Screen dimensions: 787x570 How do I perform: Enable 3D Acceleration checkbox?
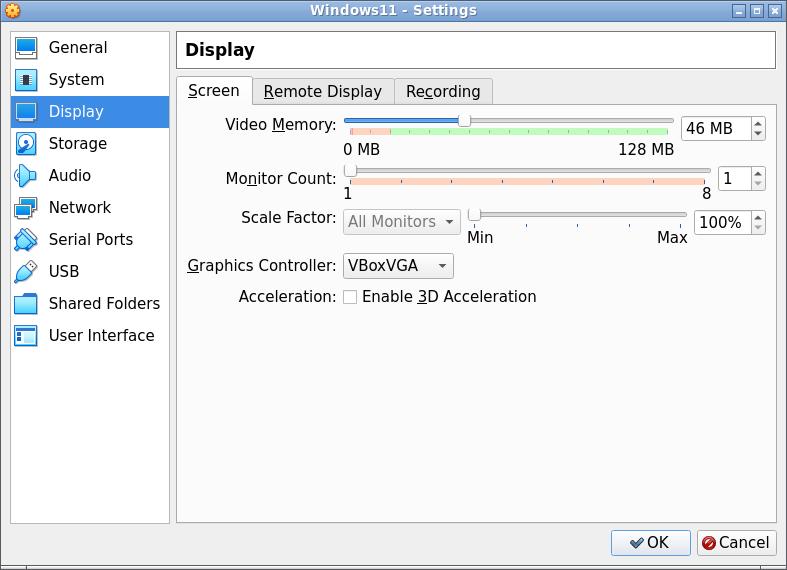coord(350,297)
